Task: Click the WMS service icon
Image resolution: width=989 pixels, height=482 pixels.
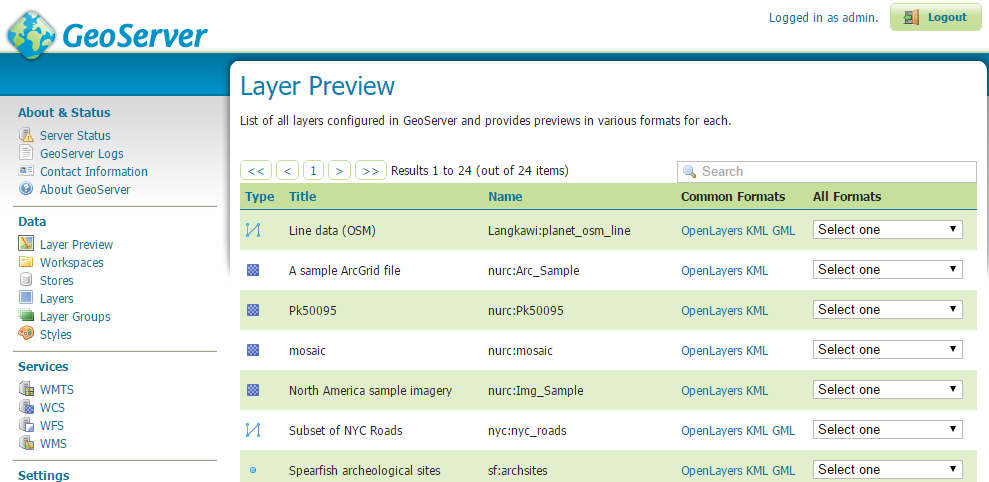Action: point(26,443)
